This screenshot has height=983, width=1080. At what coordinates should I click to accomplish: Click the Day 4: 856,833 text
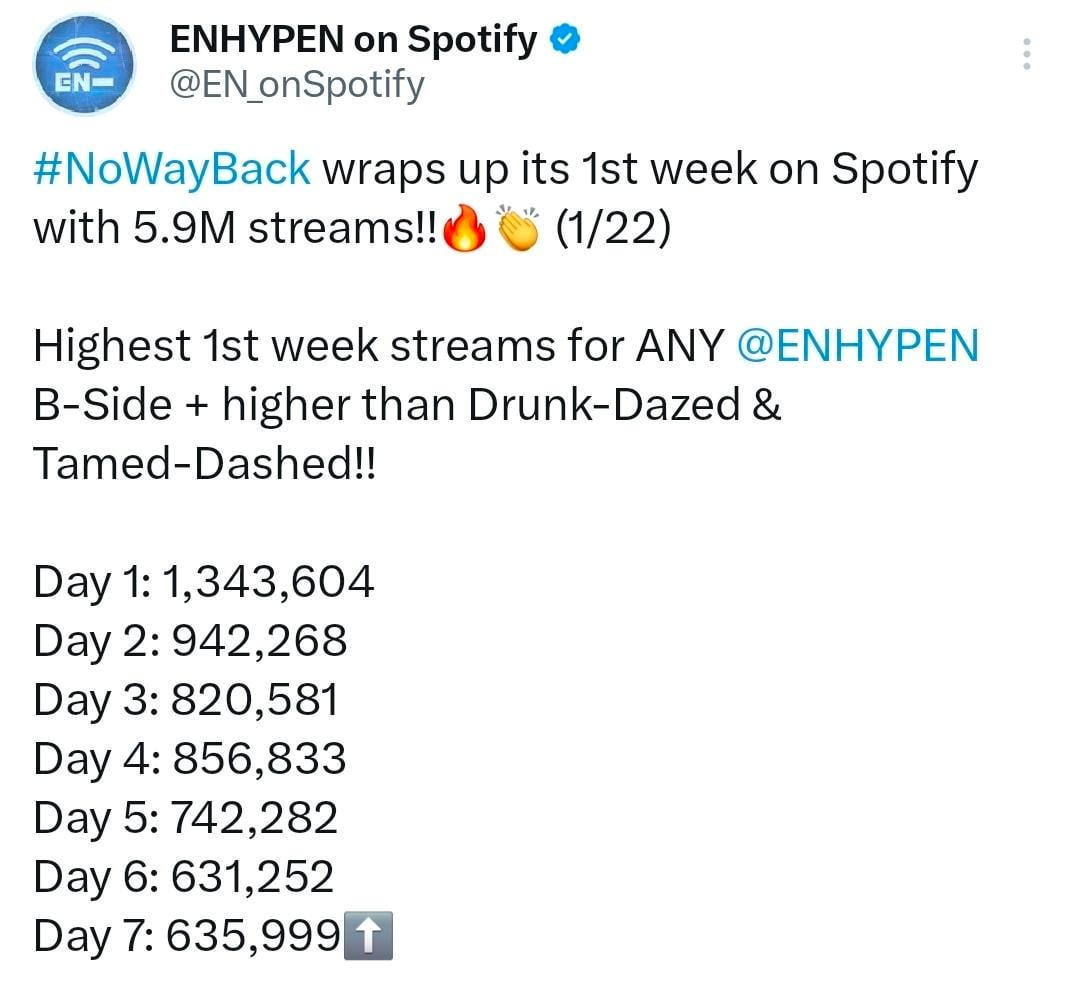(190, 759)
